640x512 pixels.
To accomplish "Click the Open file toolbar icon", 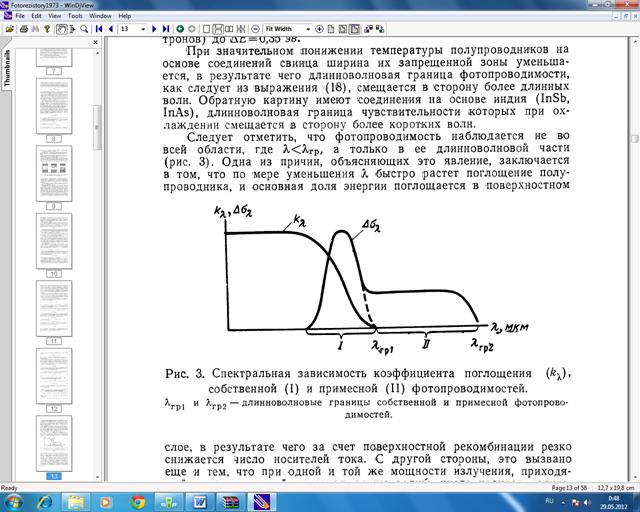I will (x=9, y=29).
